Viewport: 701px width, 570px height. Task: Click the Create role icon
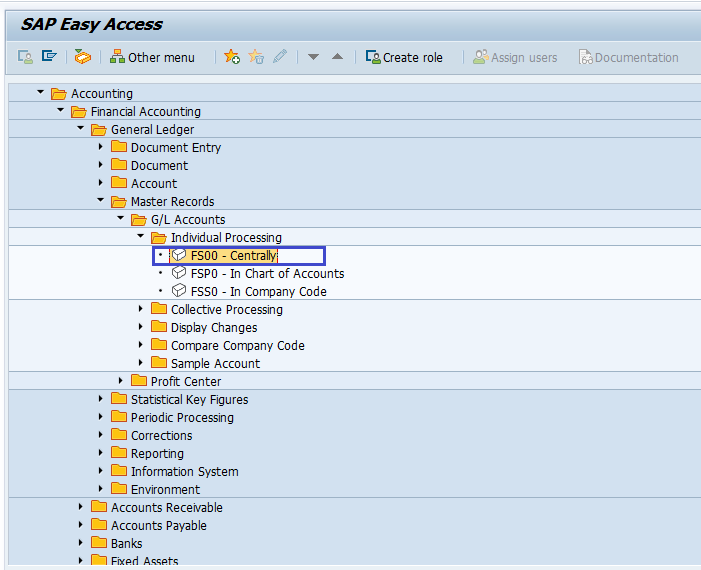[373, 57]
